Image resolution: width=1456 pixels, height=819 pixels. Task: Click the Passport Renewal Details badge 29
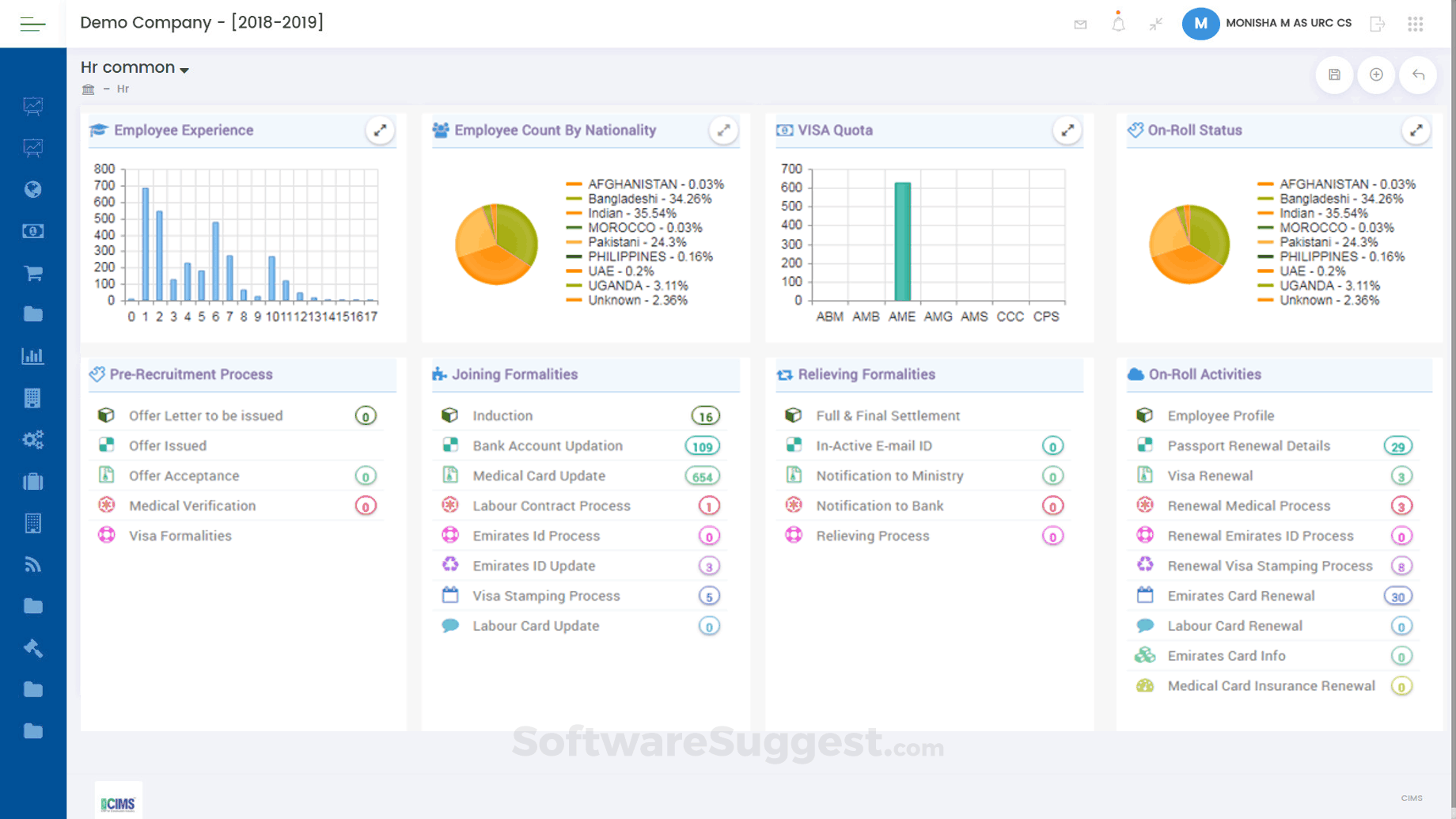1398,446
